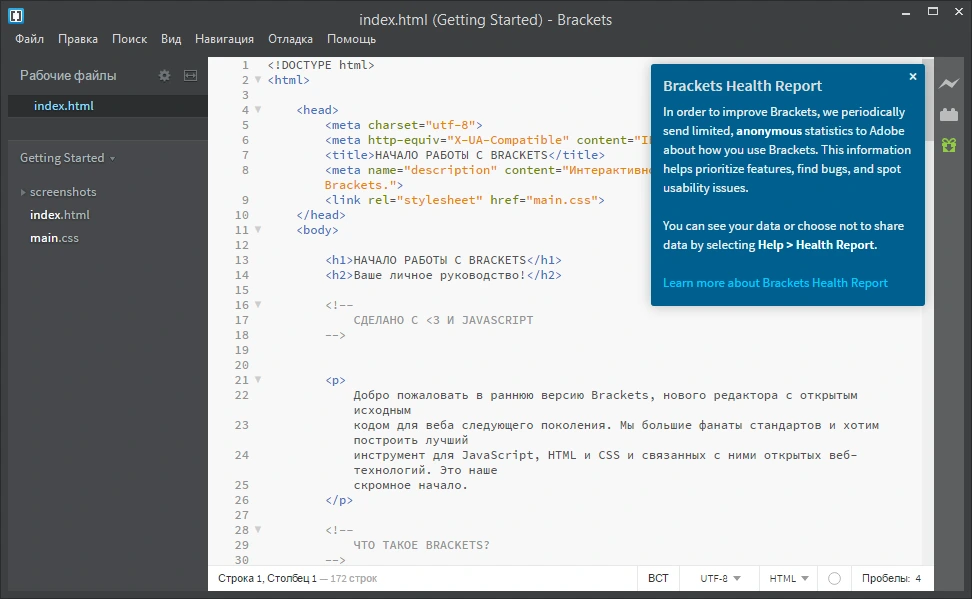Viewport: 972px width, 599px height.
Task: Click the green gift update icon
Action: point(948,145)
